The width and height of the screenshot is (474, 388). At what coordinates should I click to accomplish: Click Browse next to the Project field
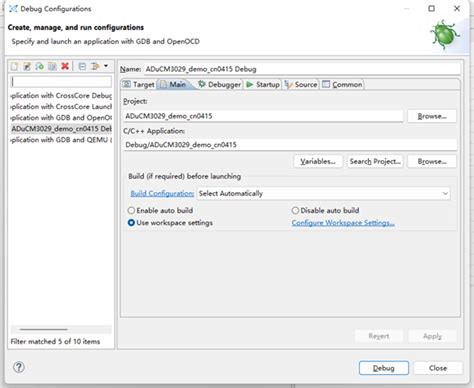(x=432, y=116)
